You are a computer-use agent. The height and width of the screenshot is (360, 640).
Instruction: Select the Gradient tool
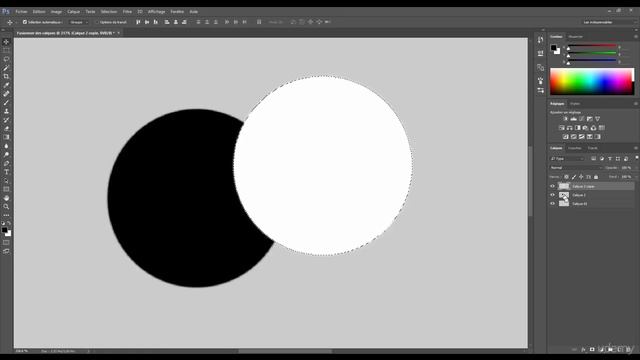pos(6,137)
